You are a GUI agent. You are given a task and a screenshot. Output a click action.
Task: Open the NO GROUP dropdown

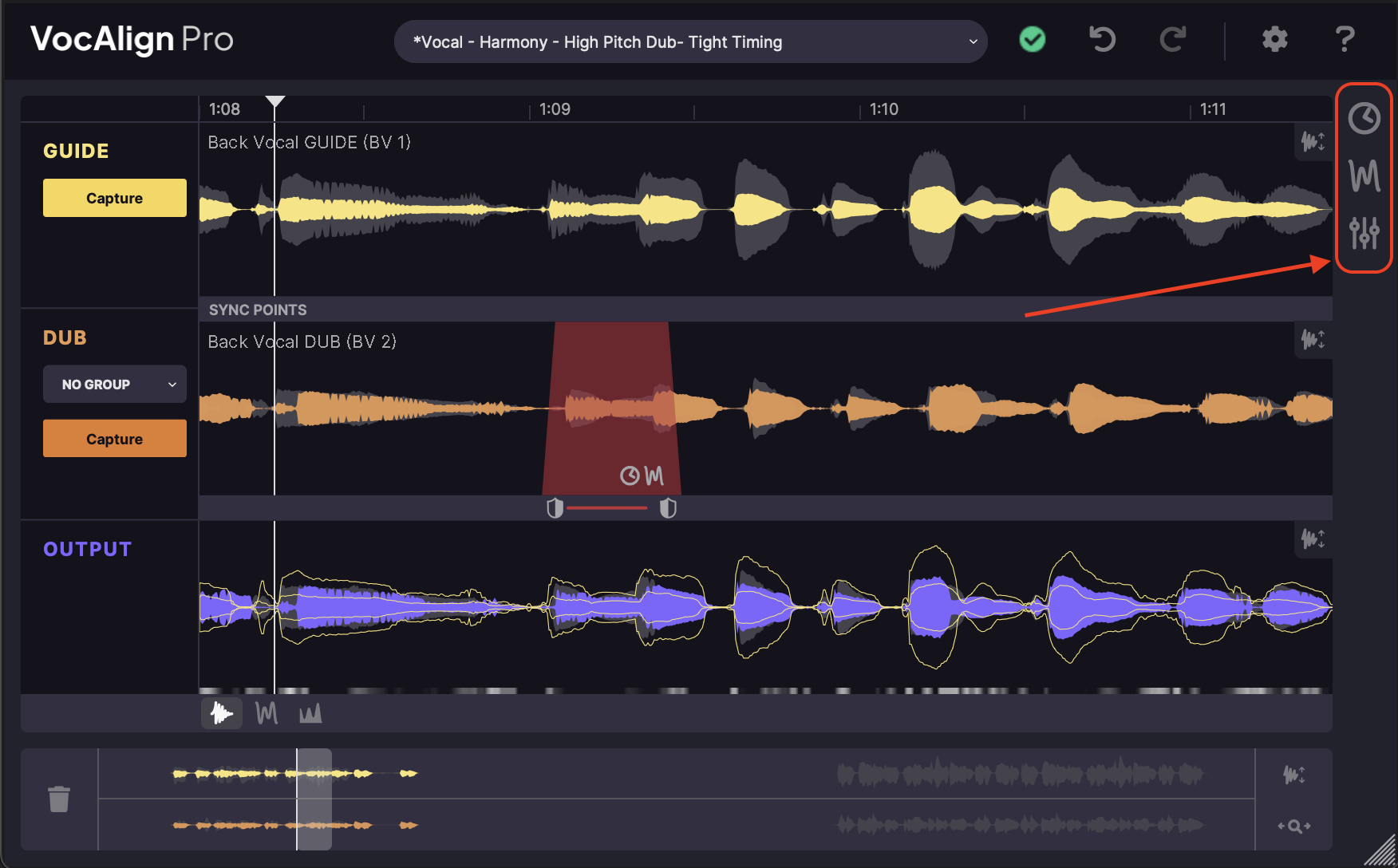(x=115, y=385)
